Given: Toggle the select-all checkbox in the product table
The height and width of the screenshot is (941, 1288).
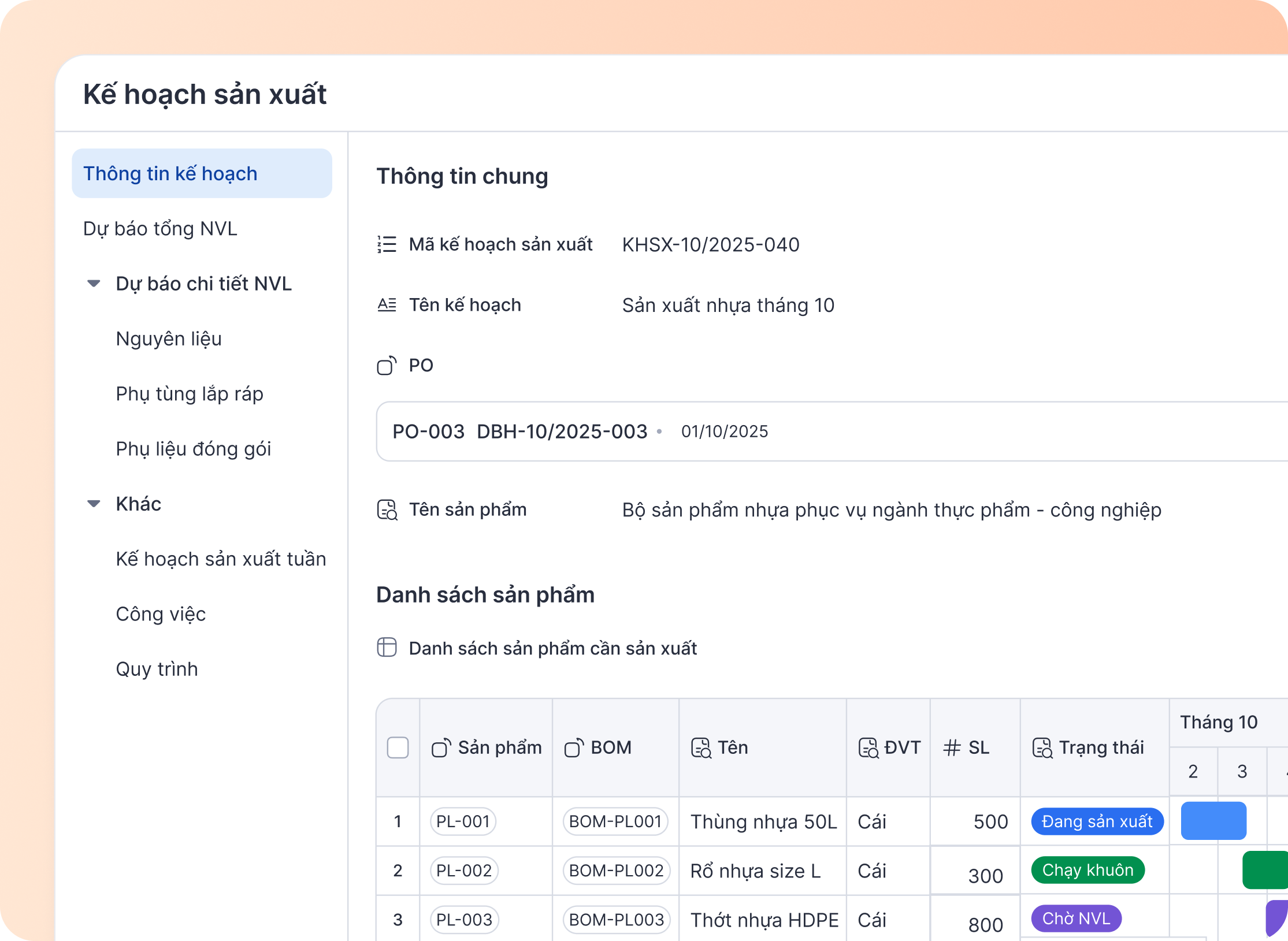Looking at the screenshot, I should [398, 747].
